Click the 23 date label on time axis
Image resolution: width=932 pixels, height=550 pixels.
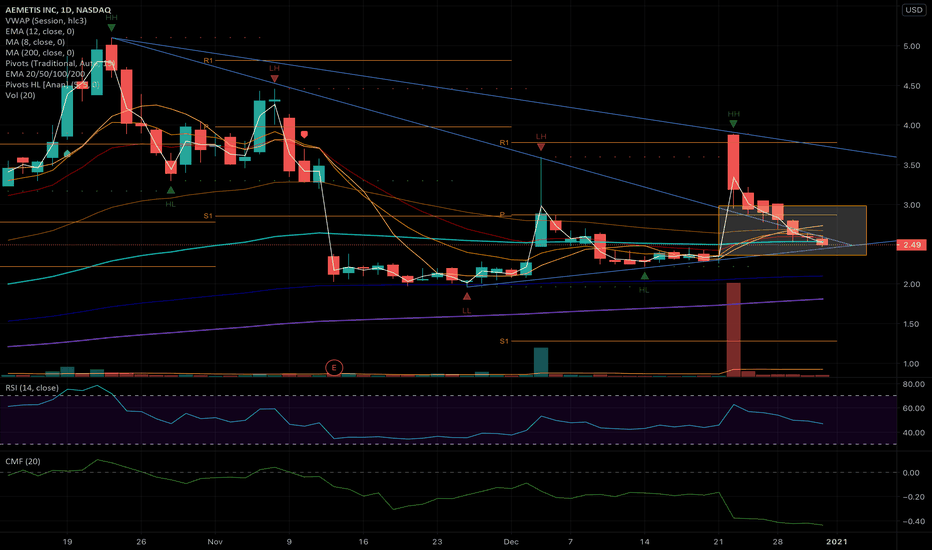[437, 542]
